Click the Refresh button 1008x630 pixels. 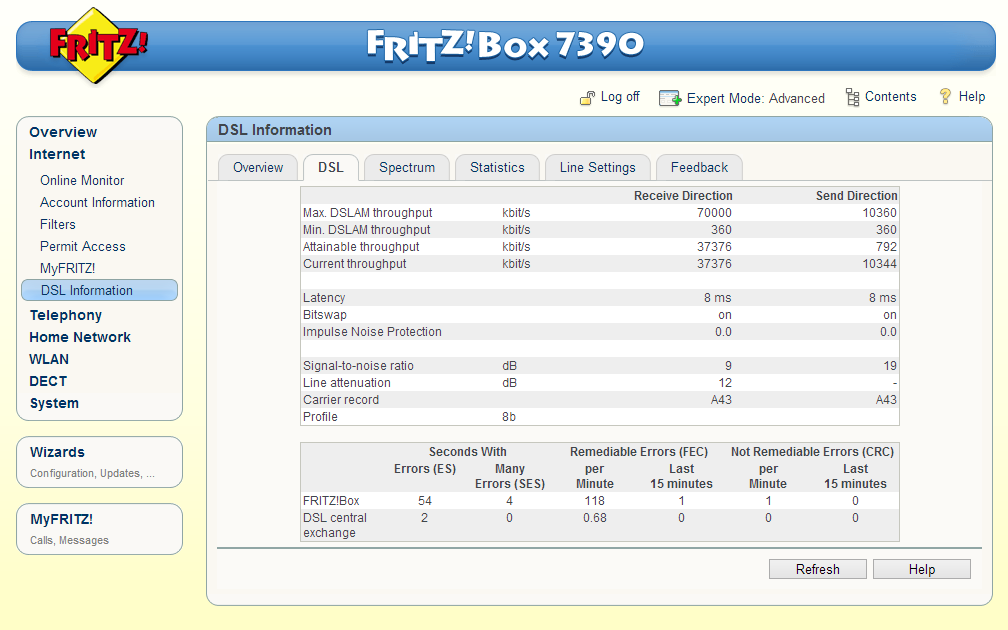click(x=818, y=569)
